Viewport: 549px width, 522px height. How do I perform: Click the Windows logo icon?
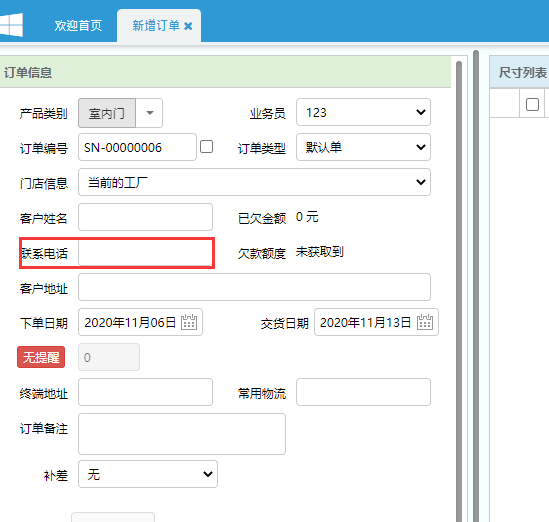11,25
